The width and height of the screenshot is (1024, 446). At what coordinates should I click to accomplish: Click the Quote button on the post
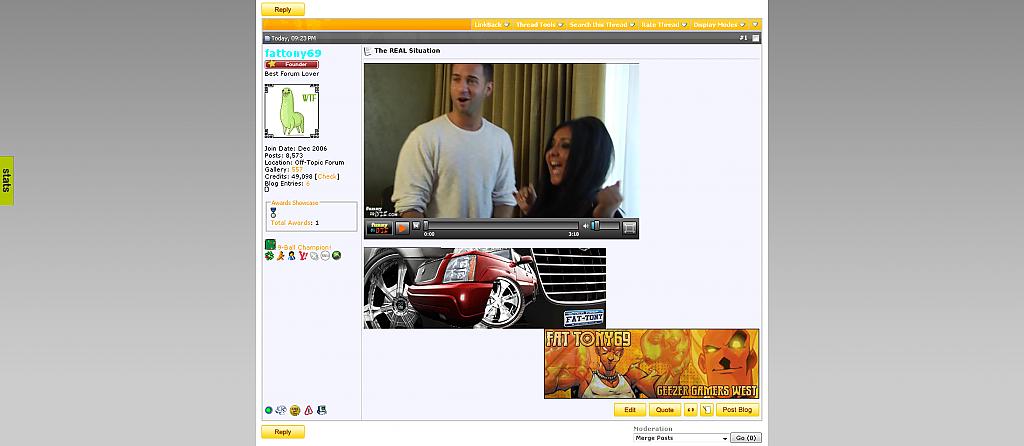[x=664, y=410]
